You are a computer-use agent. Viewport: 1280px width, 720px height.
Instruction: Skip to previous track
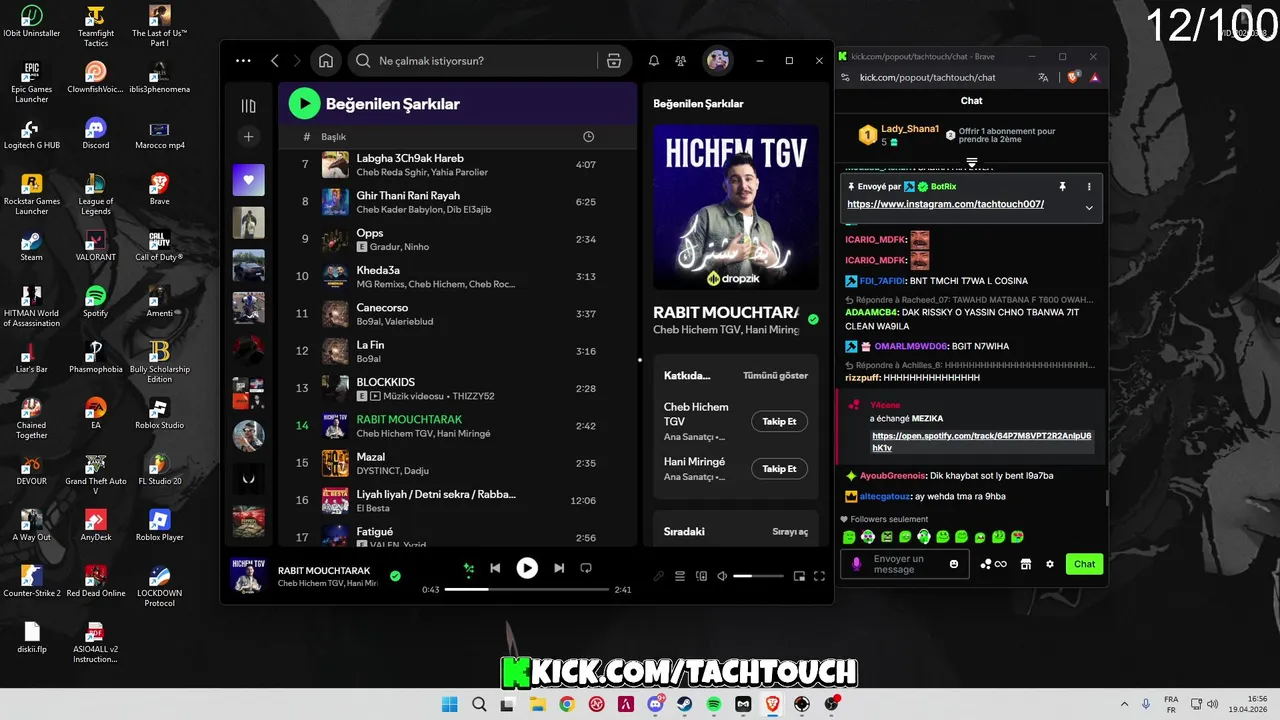pyautogui.click(x=495, y=568)
